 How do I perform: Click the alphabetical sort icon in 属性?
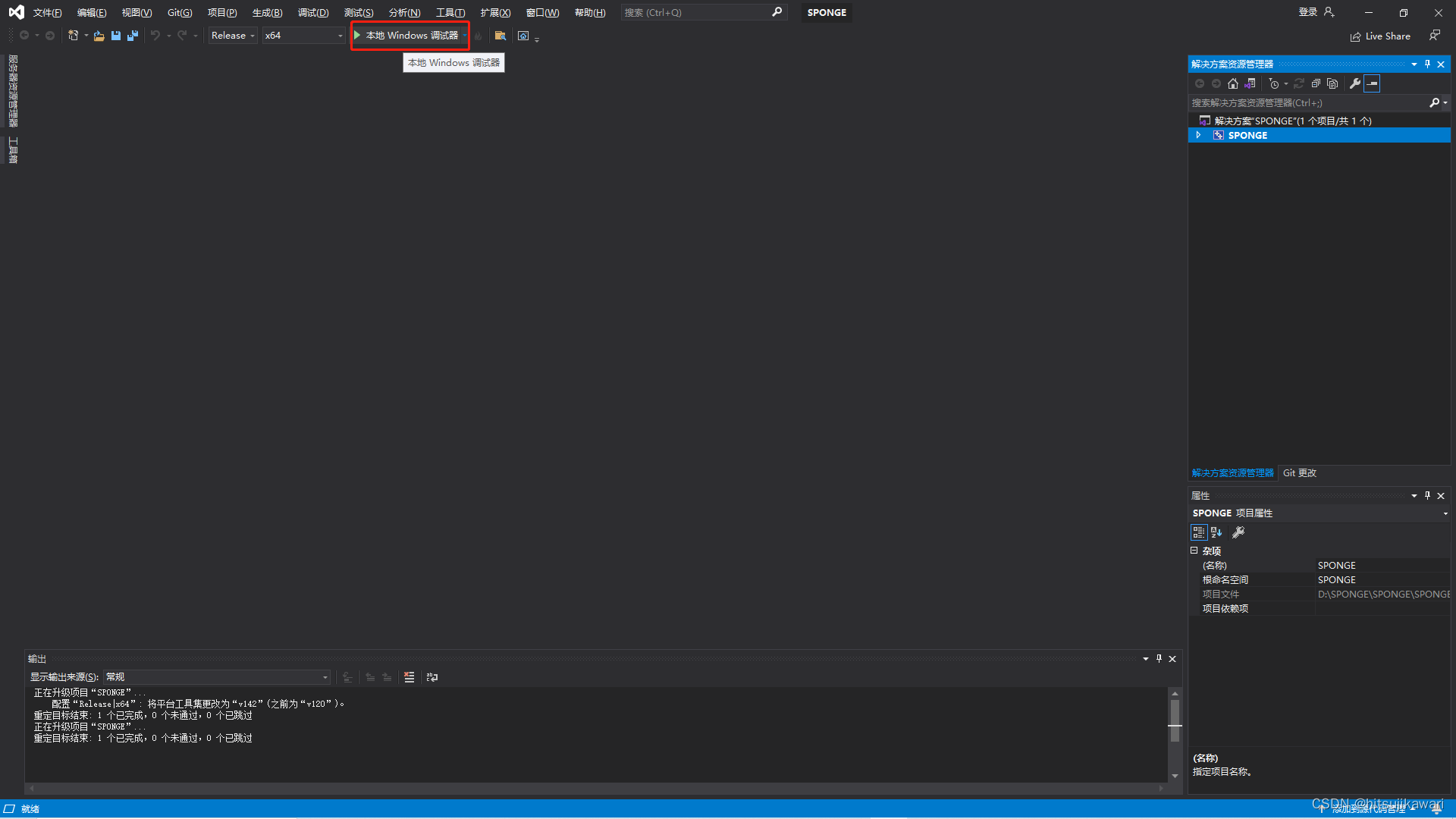click(x=1216, y=532)
